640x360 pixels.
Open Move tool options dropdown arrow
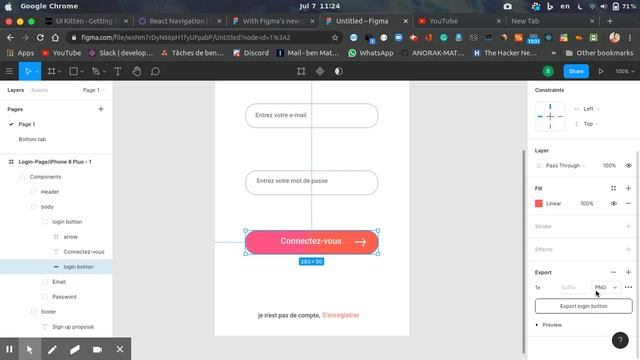coord(37,72)
